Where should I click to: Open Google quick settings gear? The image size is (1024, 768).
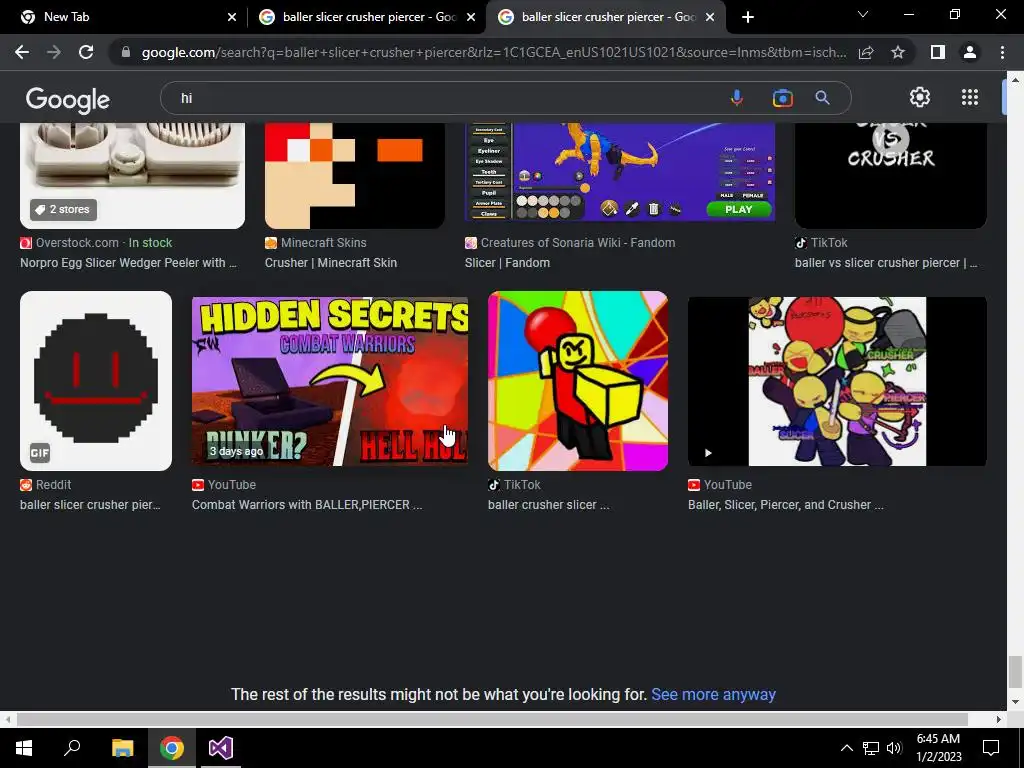pos(920,97)
